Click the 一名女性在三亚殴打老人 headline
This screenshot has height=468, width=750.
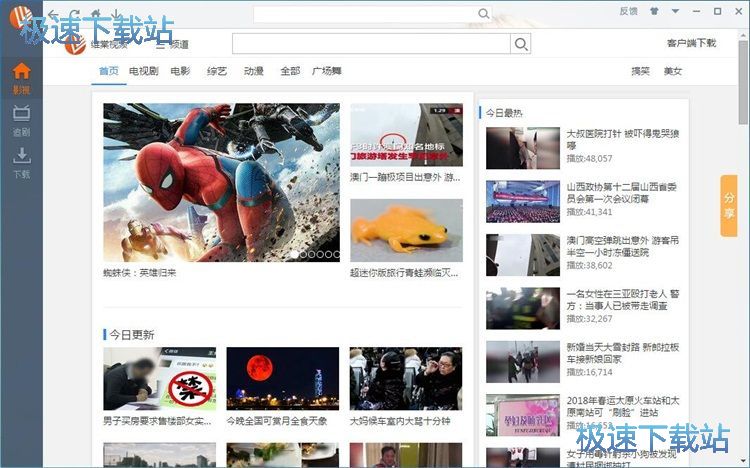(623, 300)
